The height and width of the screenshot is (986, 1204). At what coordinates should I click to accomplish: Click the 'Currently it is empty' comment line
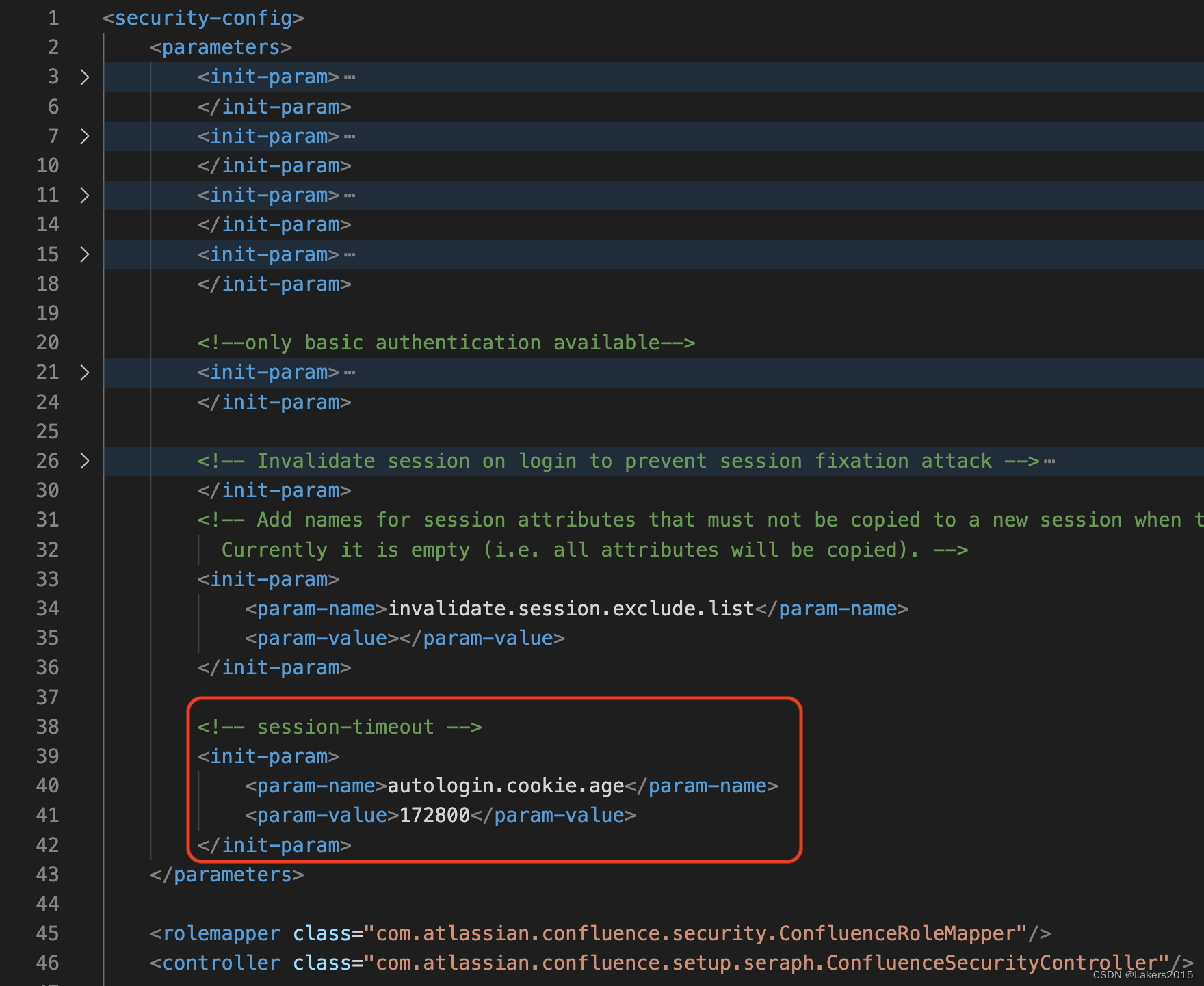594,550
